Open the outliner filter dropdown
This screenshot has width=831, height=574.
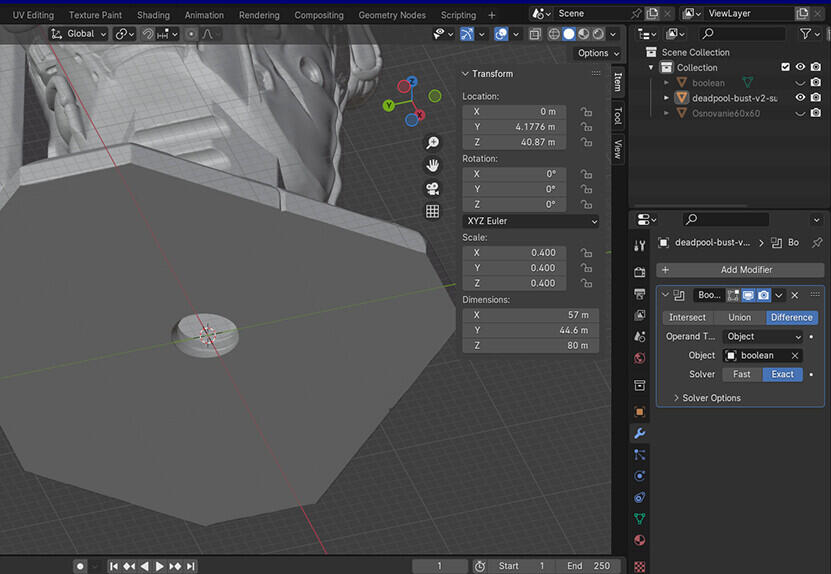809,34
